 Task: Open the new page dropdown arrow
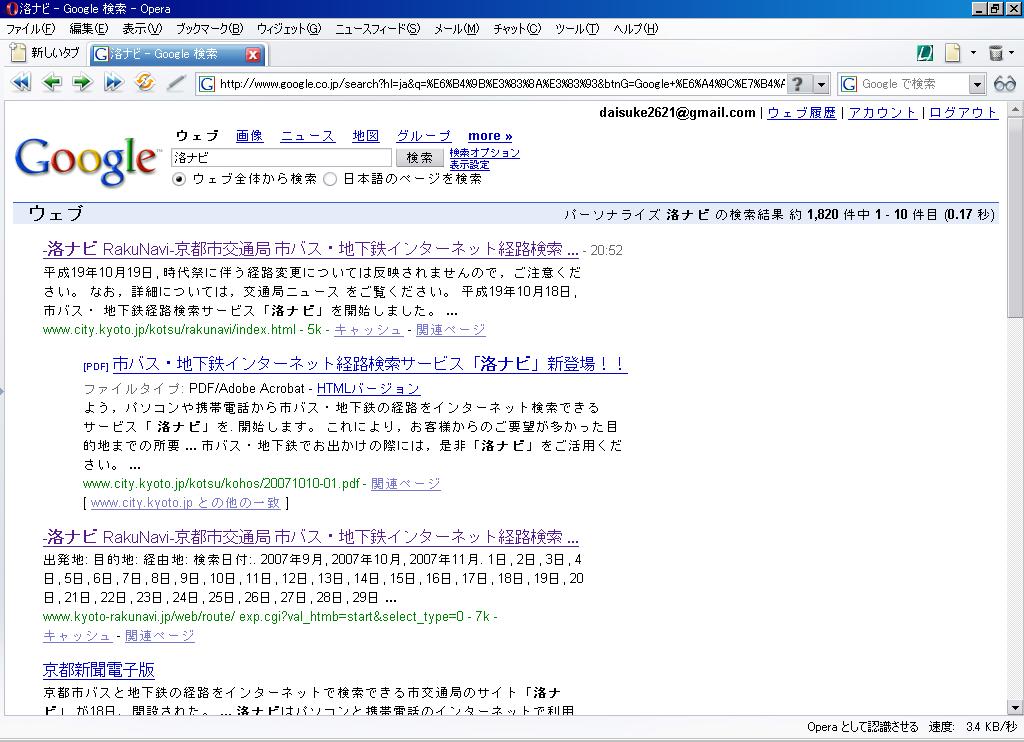pyautogui.click(x=973, y=53)
